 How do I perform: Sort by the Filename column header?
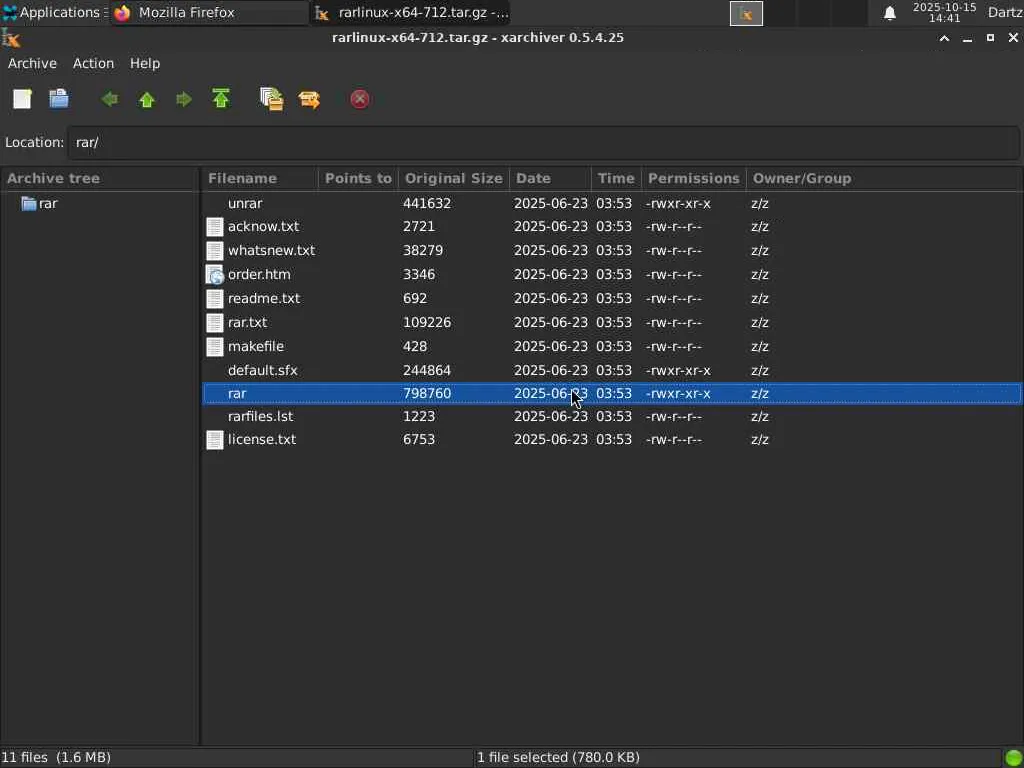(x=259, y=178)
